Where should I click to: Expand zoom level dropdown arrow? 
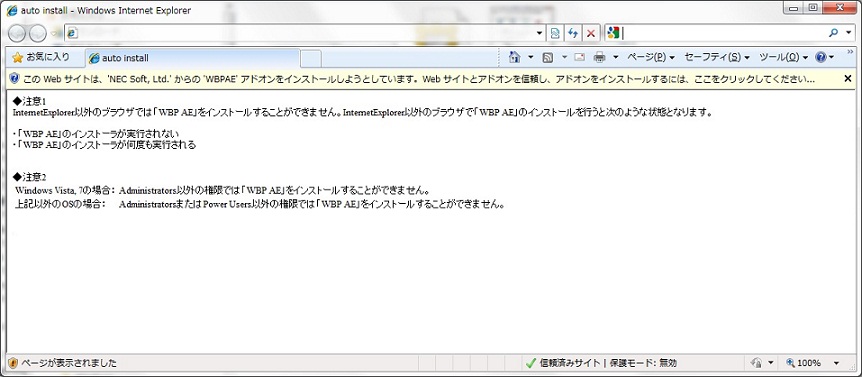(x=837, y=363)
